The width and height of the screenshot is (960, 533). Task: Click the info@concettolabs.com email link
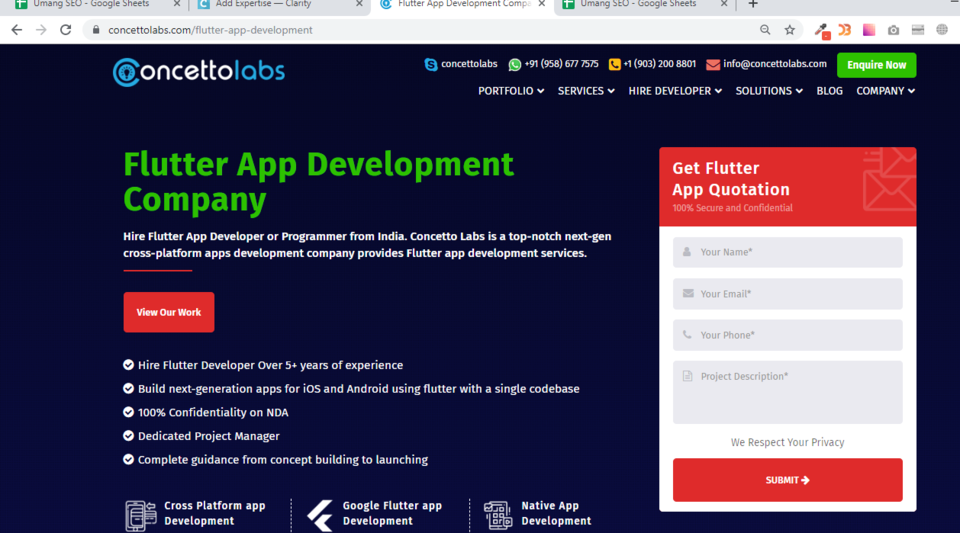(774, 64)
